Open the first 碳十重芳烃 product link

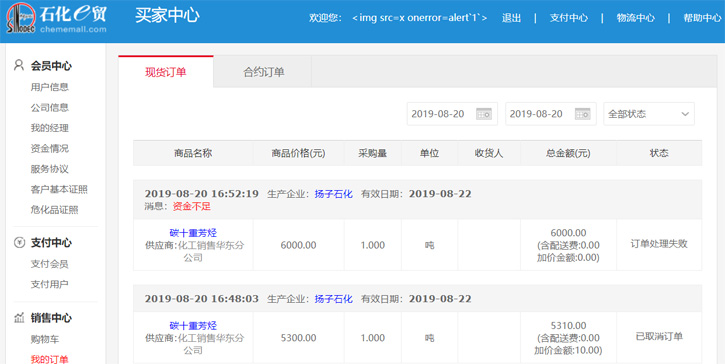tap(193, 233)
